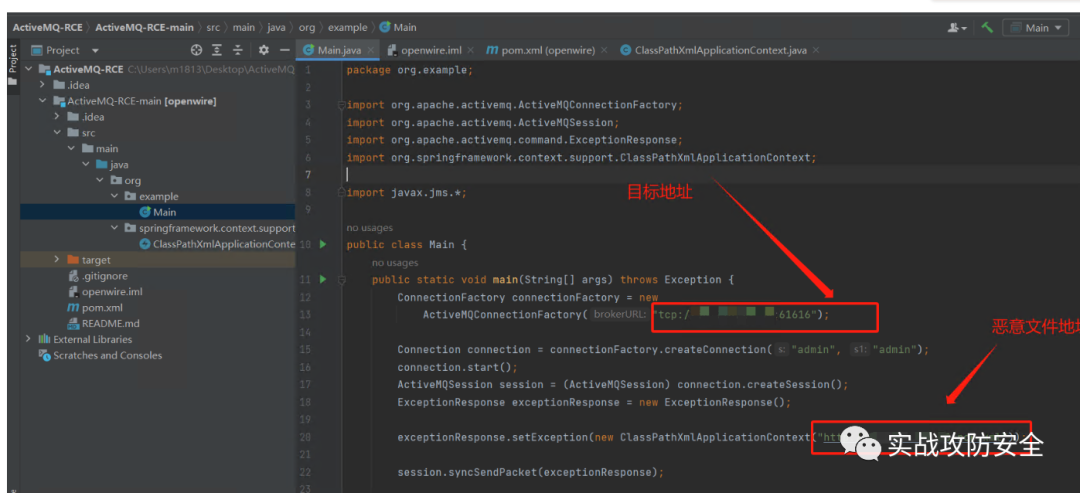
Task: Select Scratches and Consoles node
Action: pos(101,355)
